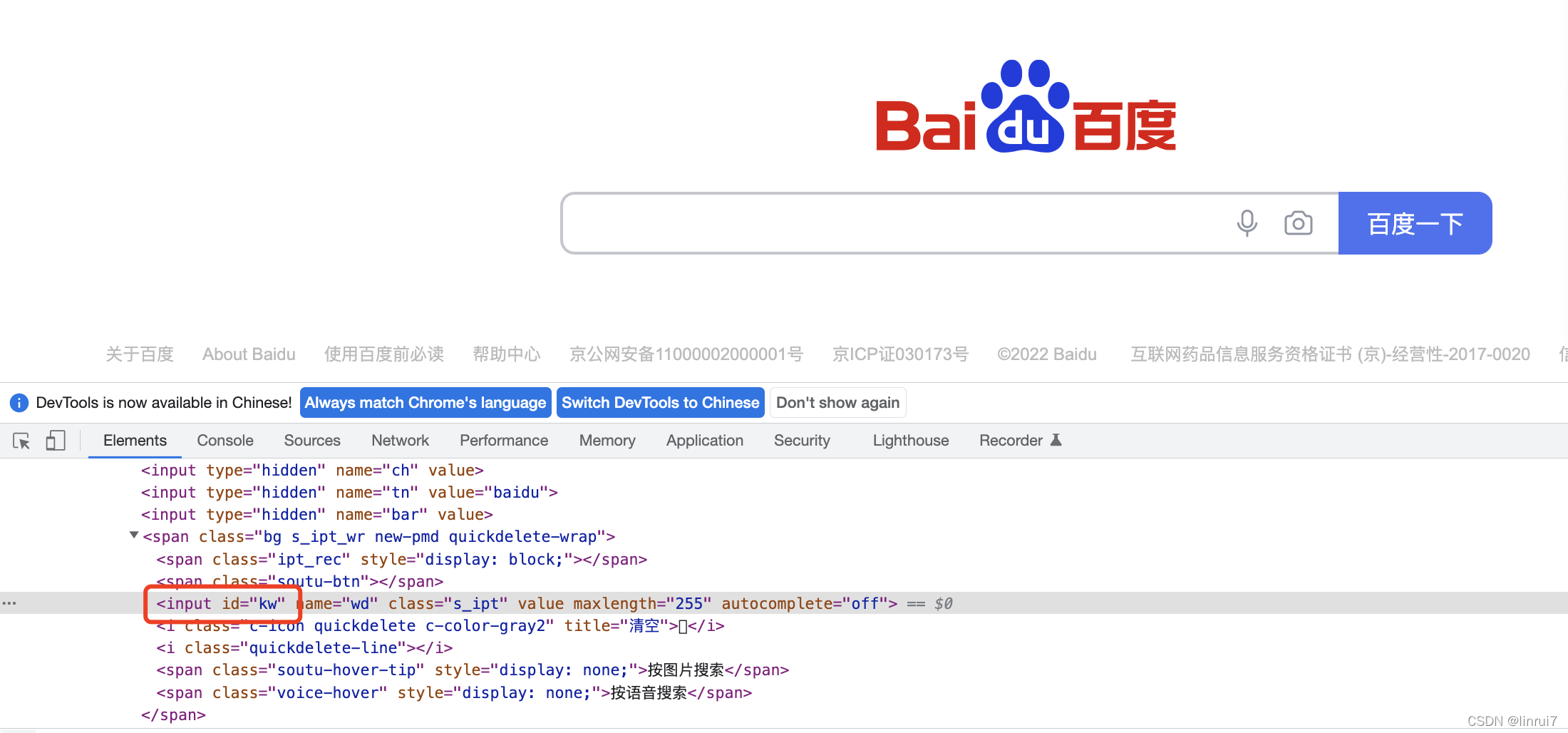Activate the DevTools inspect element picker icon
Image resolution: width=1568 pixels, height=733 pixels.
coord(21,441)
